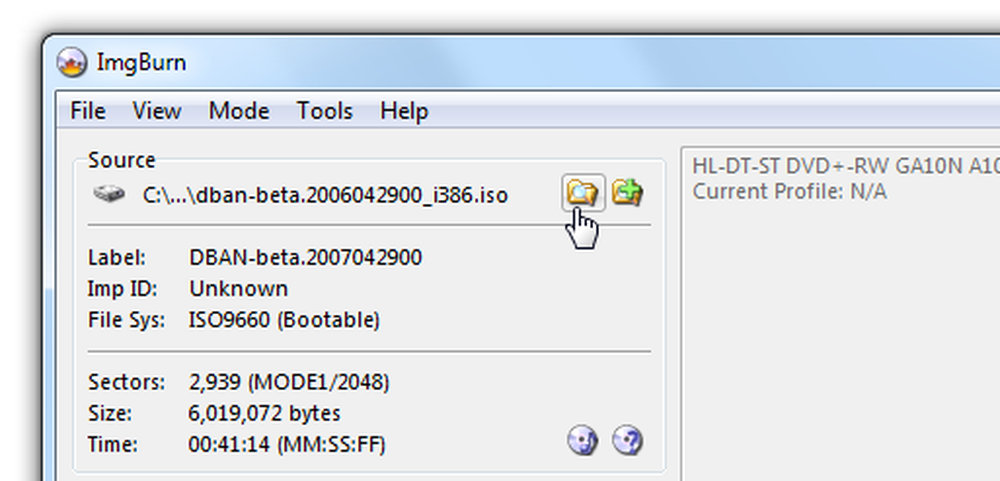
Task: Click sectors value 2,939 (MODE1/2048)
Action: coord(289,382)
